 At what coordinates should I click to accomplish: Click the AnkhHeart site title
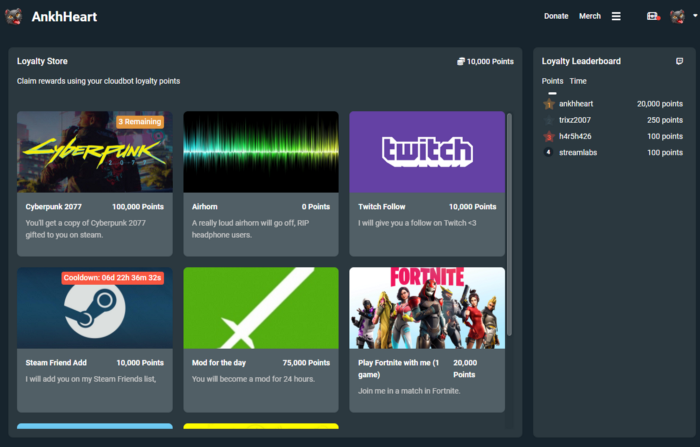pos(64,17)
